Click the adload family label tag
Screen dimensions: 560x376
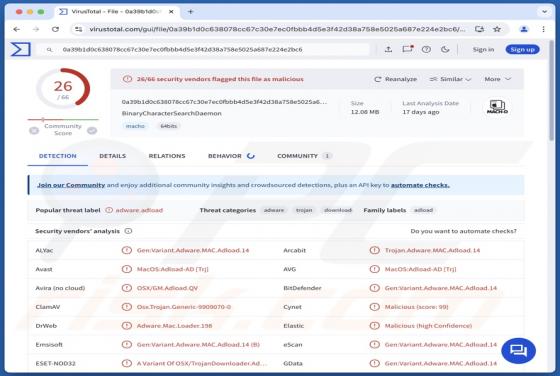click(423, 210)
